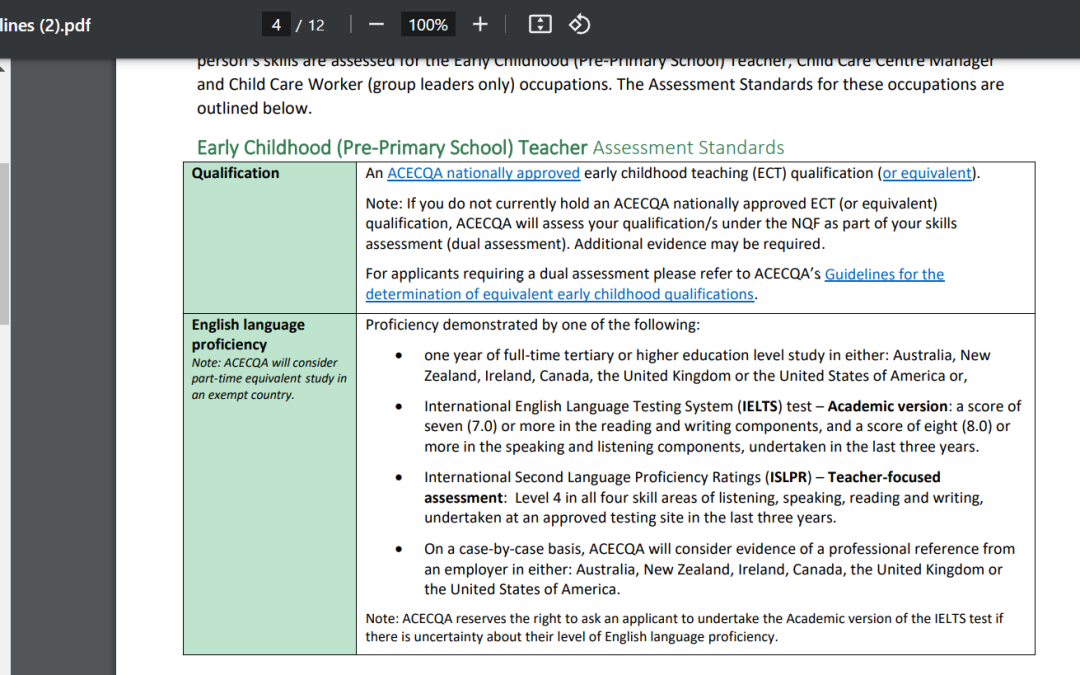
Task: Open 'determination of equivalent early childhood qualifications' link
Action: click(x=560, y=295)
